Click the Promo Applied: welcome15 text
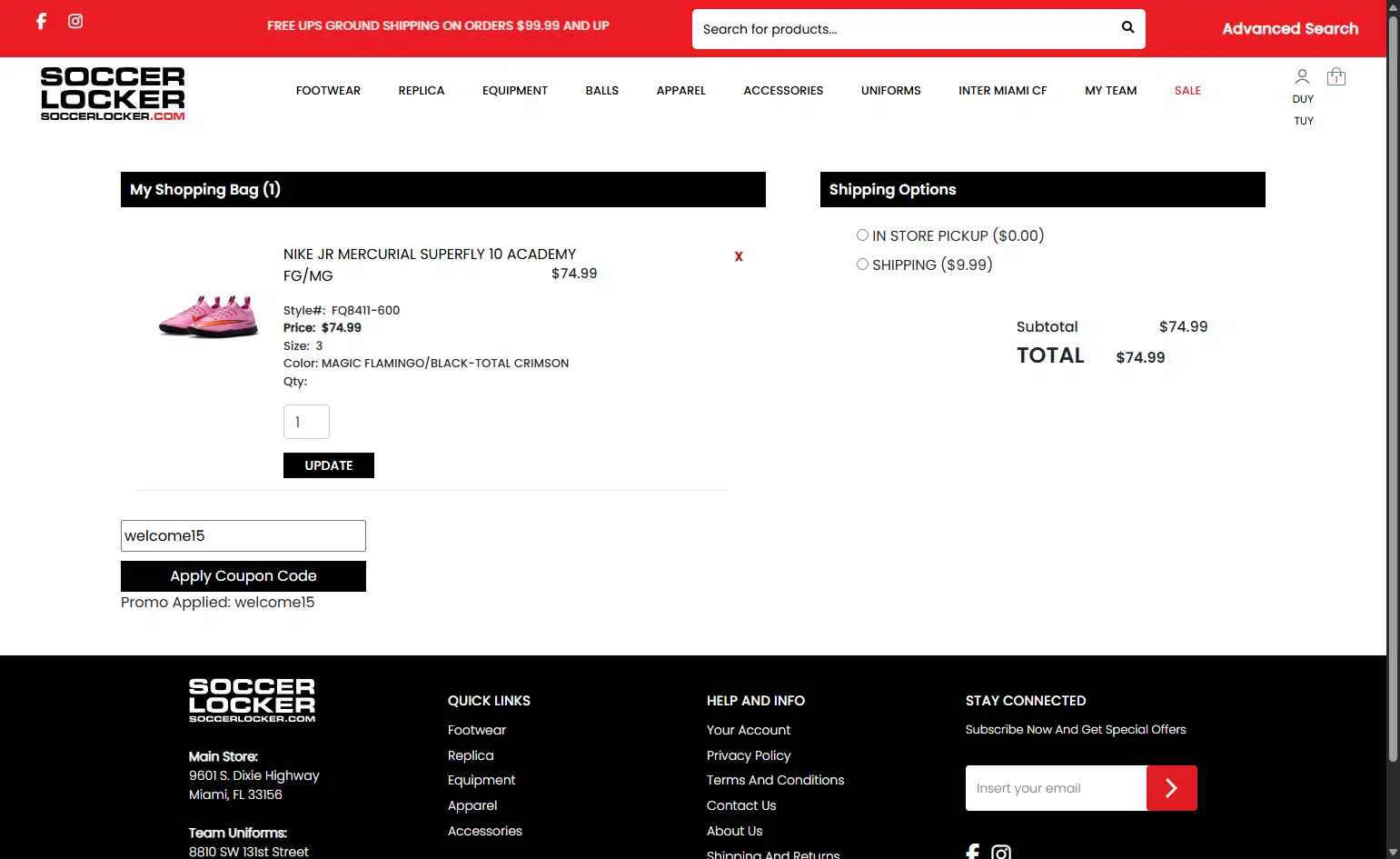 coord(218,603)
